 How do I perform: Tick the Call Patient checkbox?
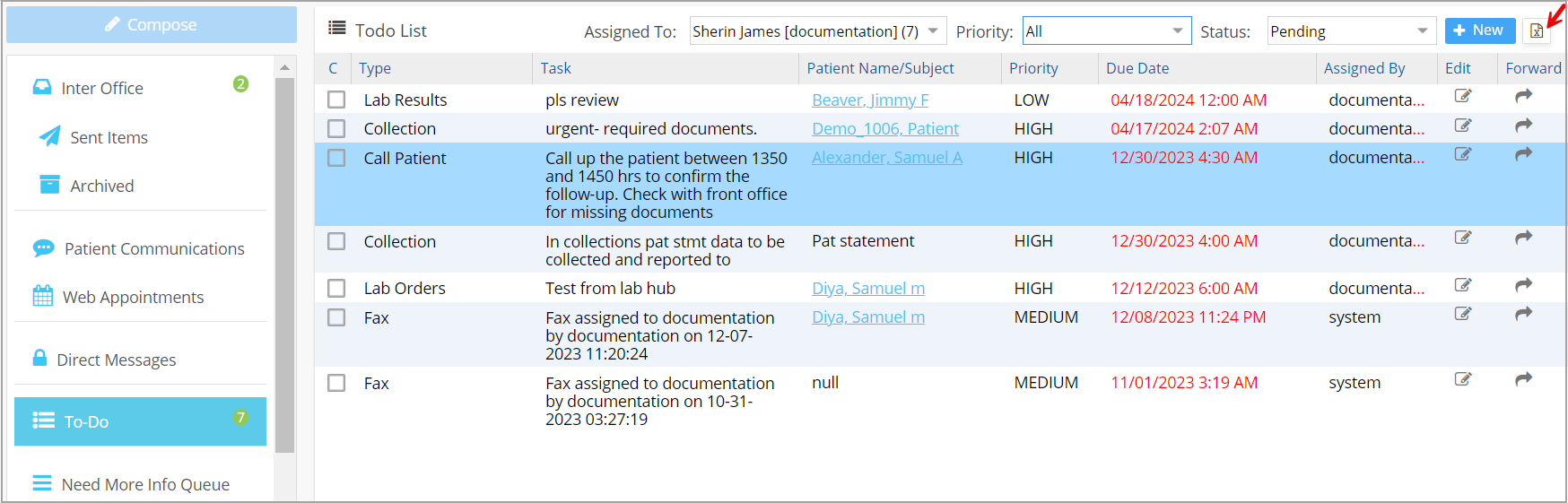coord(336,158)
